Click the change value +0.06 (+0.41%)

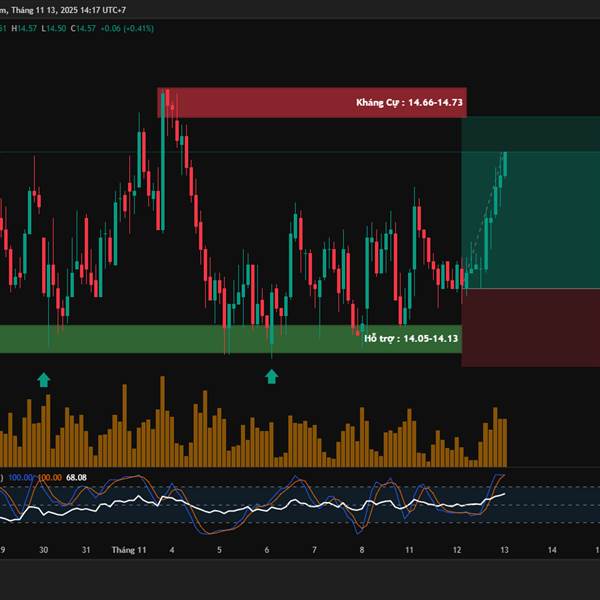point(127,28)
